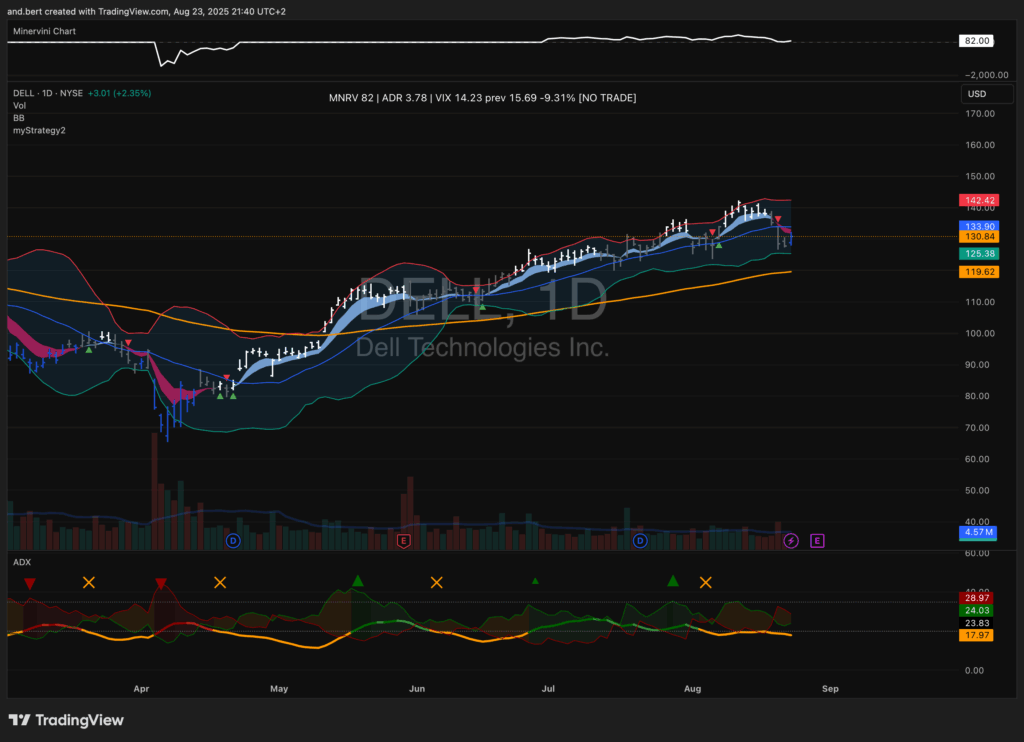This screenshot has height=742, width=1024.
Task: Open the purple earnings E marker at far right
Action: (817, 540)
